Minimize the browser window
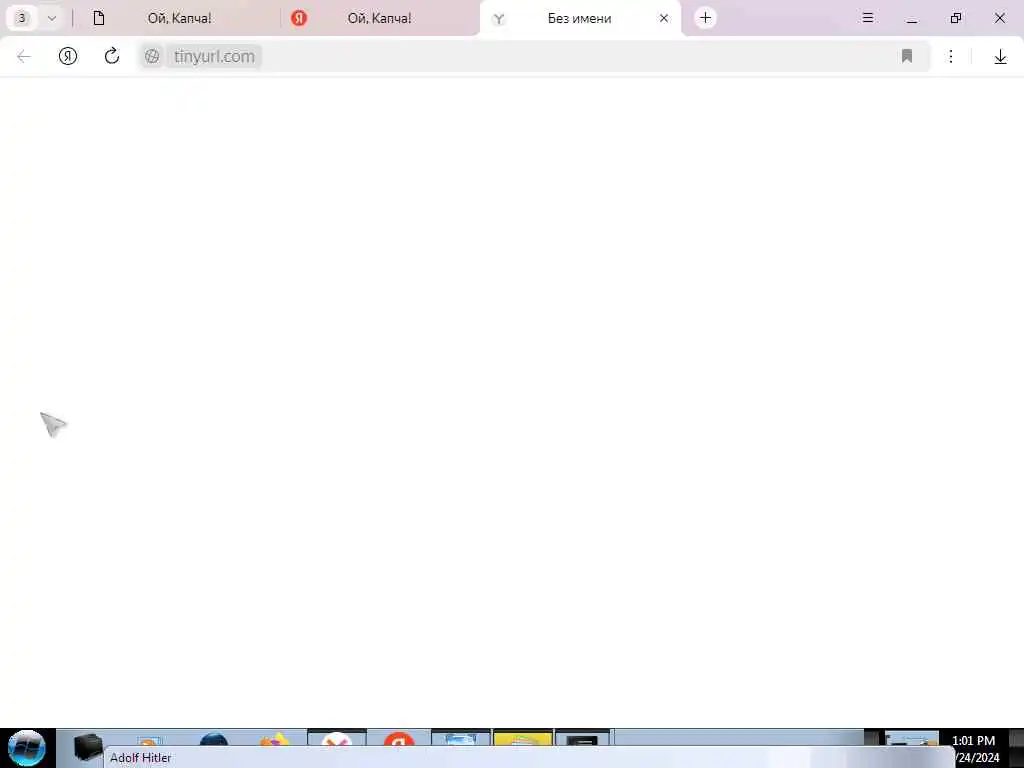The width and height of the screenshot is (1024, 768). tap(912, 18)
